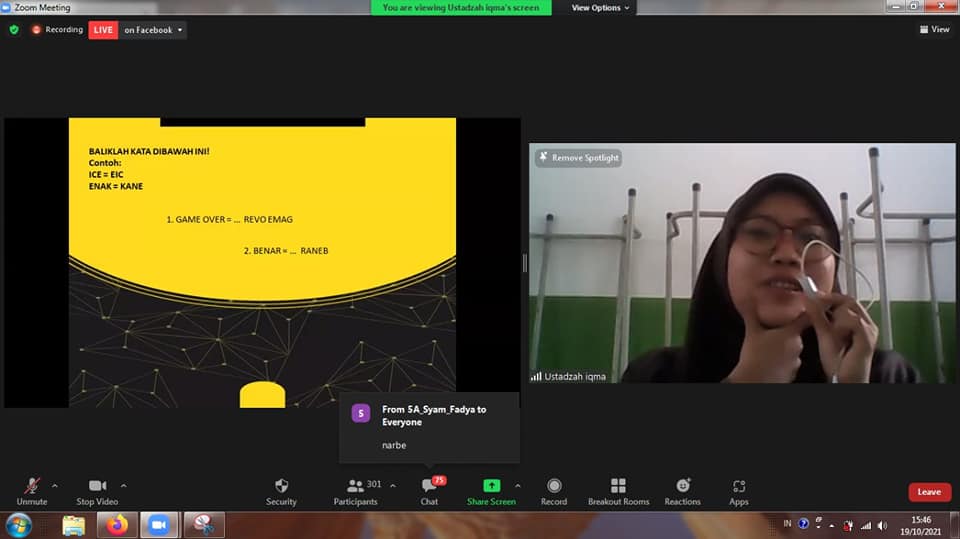The image size is (960, 539).
Task: Click the green encryption shield icon
Action: click(14, 30)
